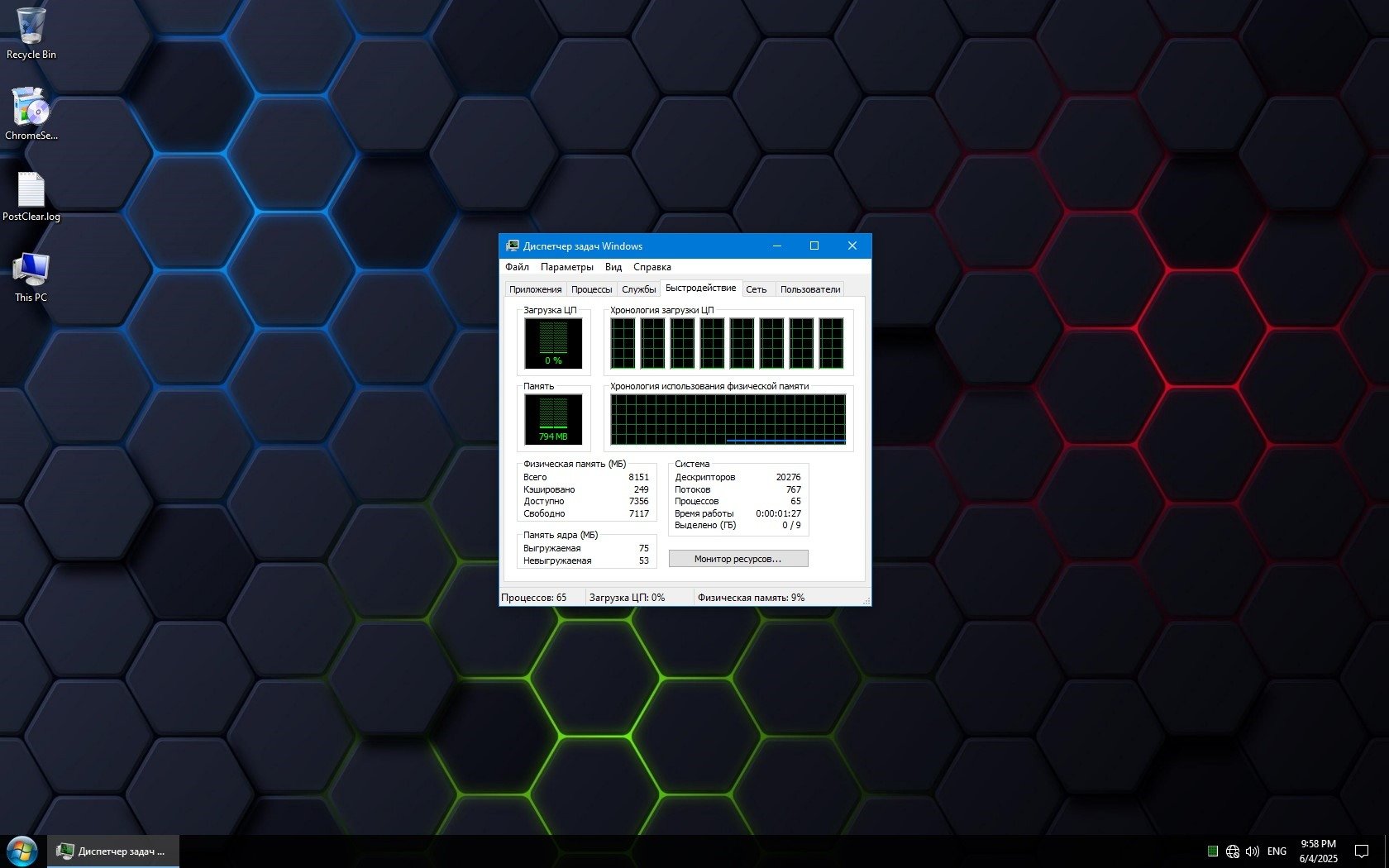Click status bar entry Процессов: 65
The image size is (1389, 868).
tap(534, 598)
